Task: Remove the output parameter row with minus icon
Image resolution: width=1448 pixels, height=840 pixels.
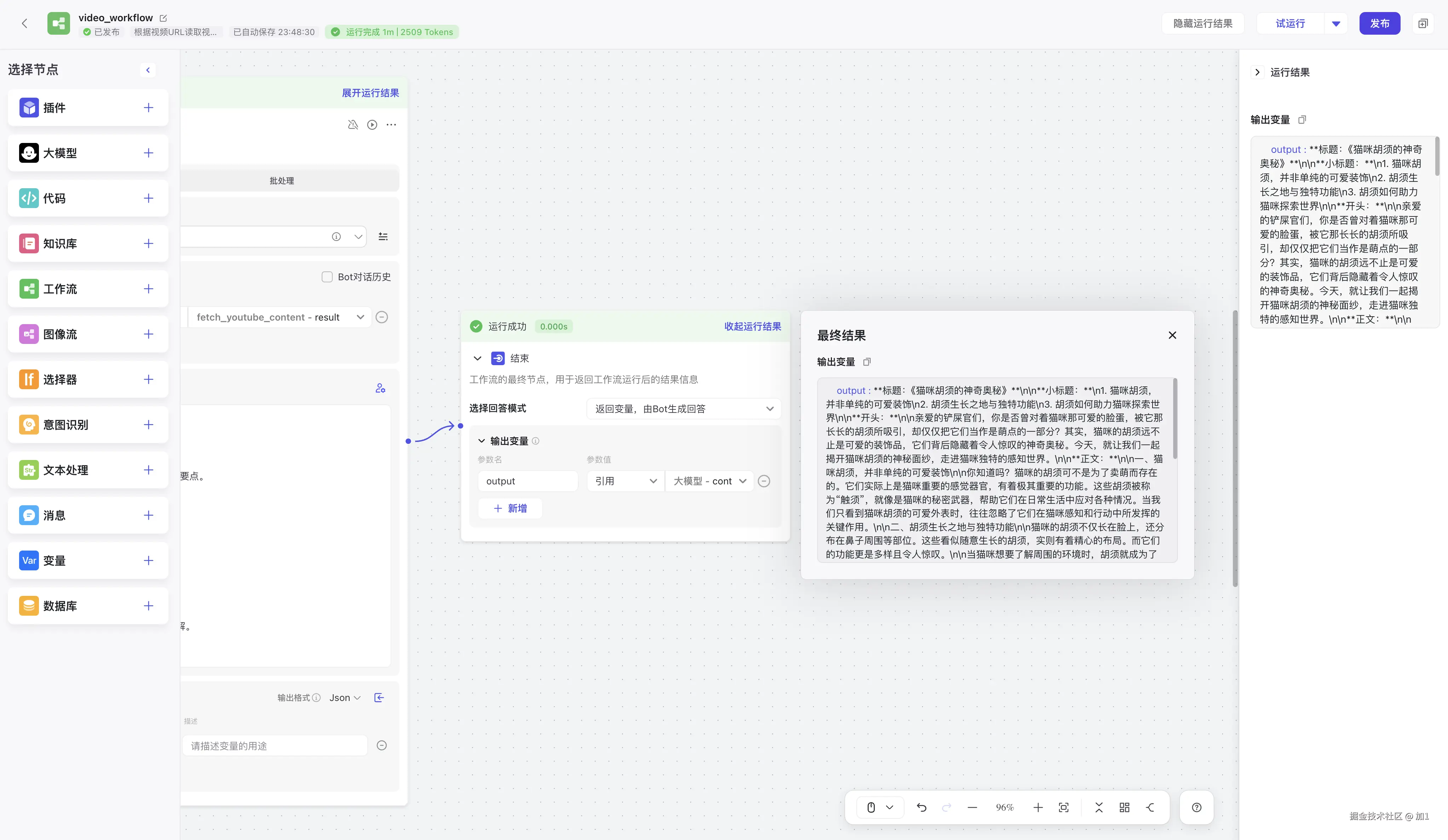Action: pyautogui.click(x=764, y=481)
